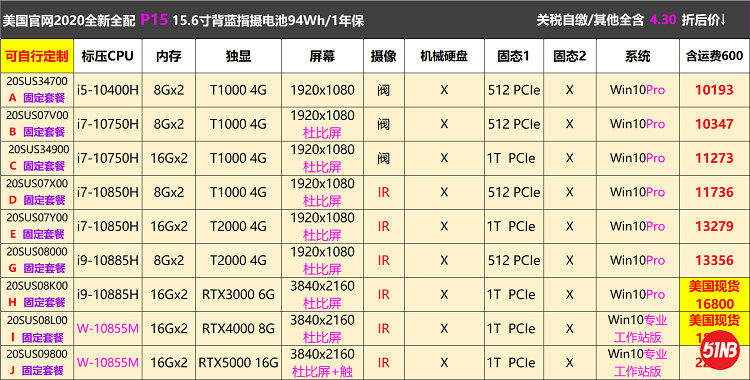Image resolution: width=750 pixels, height=380 pixels.
Task: Select 3840x2160 in the 20SUS08K00 row
Action: (322, 286)
